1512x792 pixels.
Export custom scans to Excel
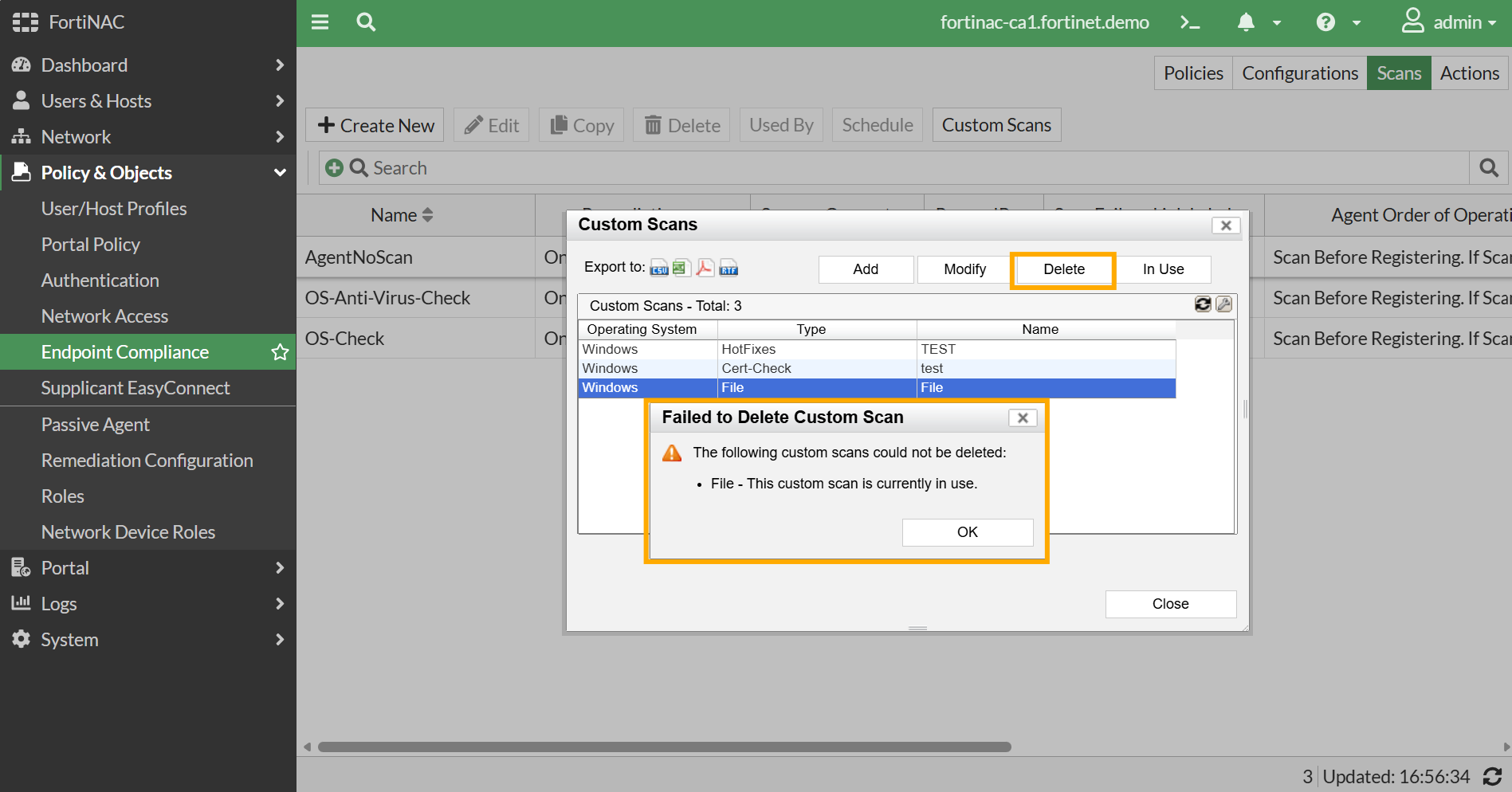click(x=681, y=268)
